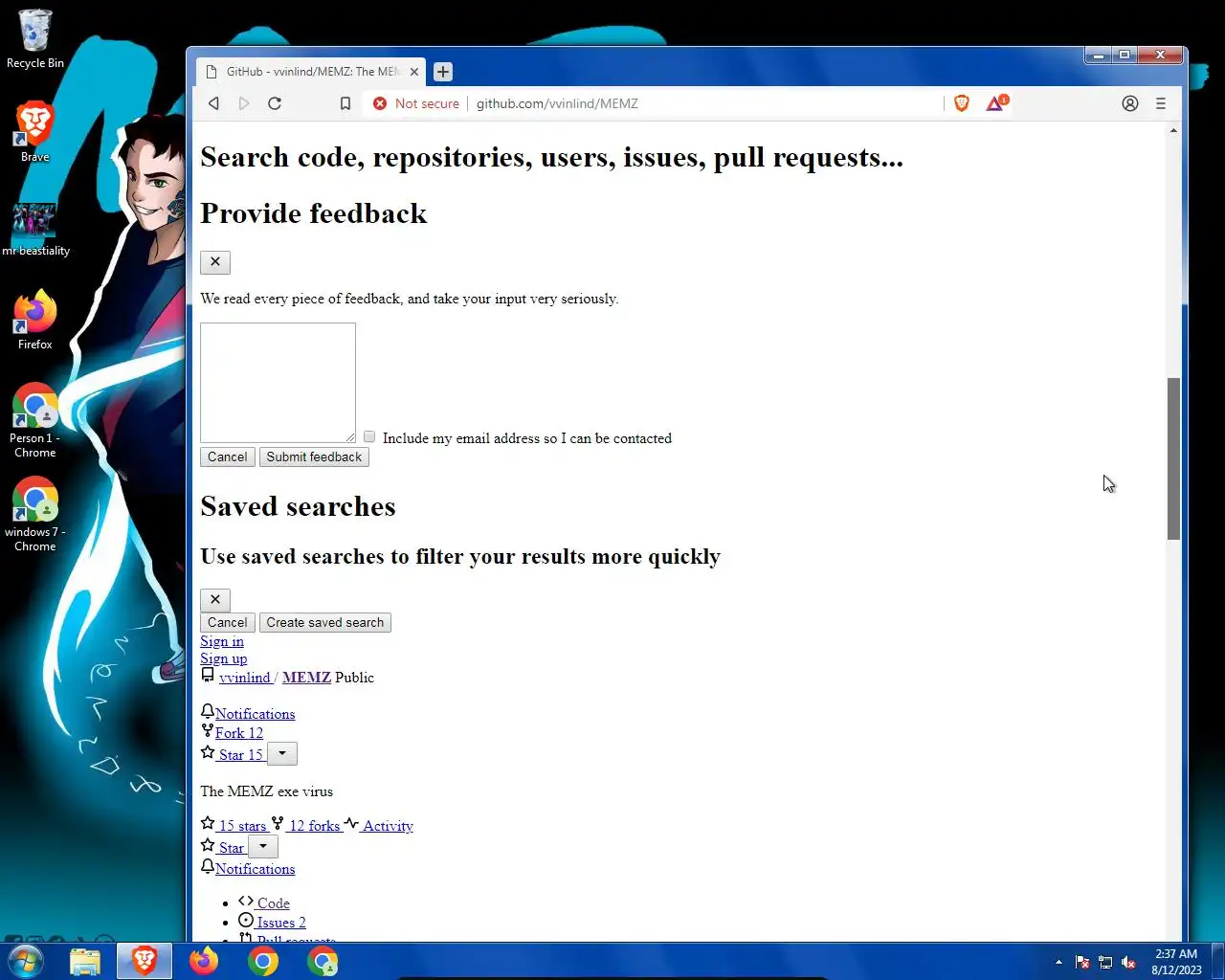1225x980 pixels.
Task: Open Windows Start menu
Action: point(26,961)
